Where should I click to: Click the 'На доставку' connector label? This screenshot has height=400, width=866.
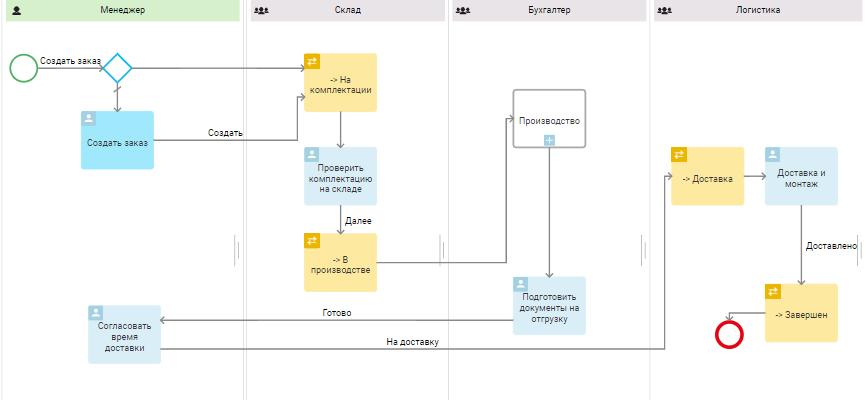(412, 342)
